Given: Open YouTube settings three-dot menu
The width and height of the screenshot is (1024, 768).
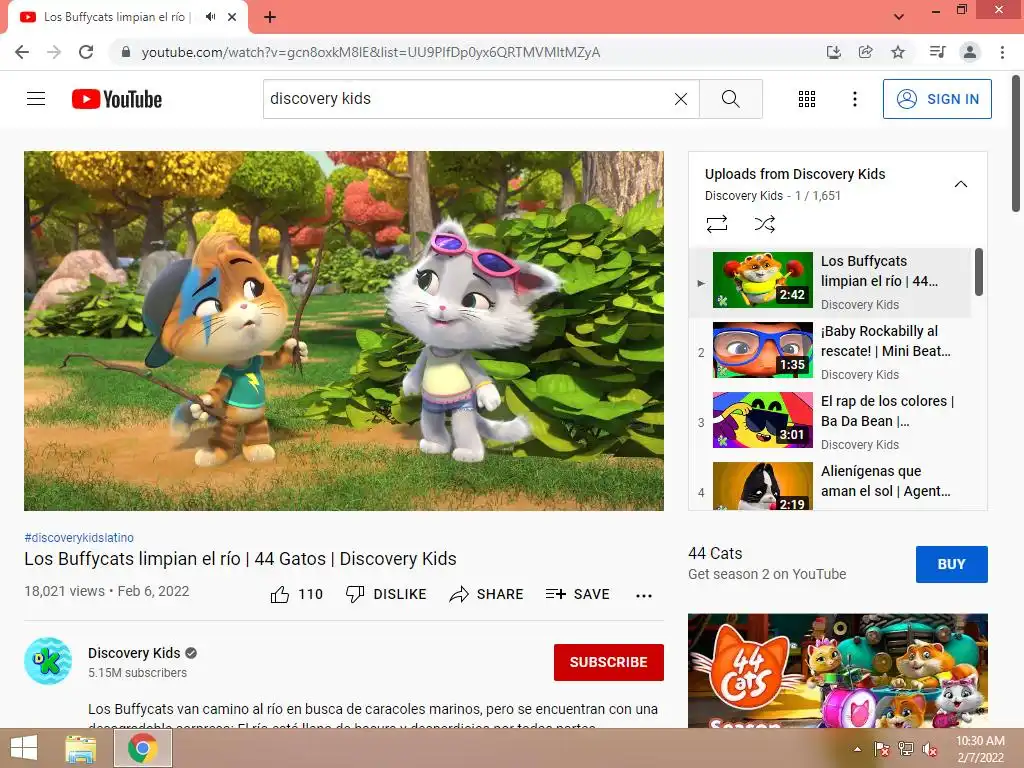Looking at the screenshot, I should tap(854, 99).
